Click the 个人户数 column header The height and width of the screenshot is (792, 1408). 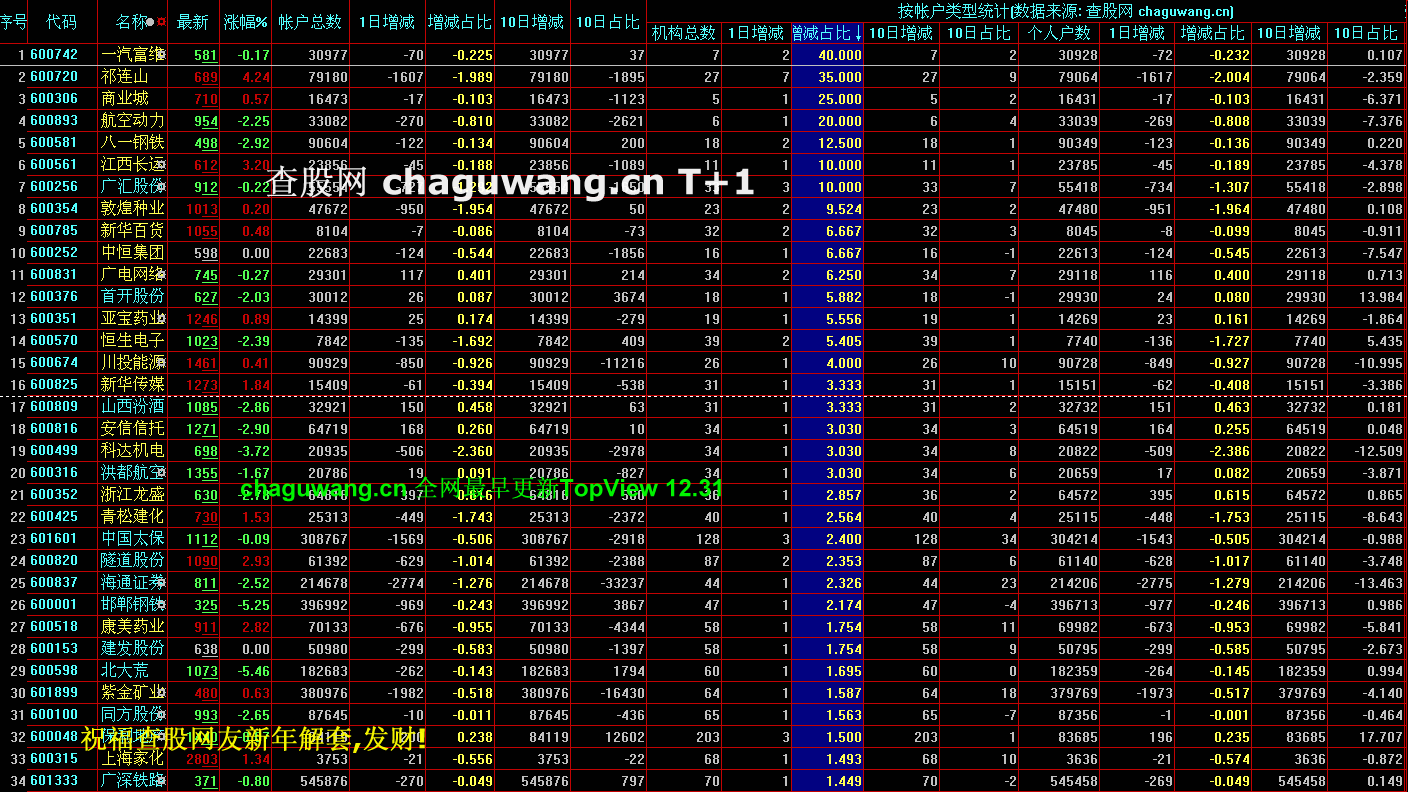pos(1059,34)
